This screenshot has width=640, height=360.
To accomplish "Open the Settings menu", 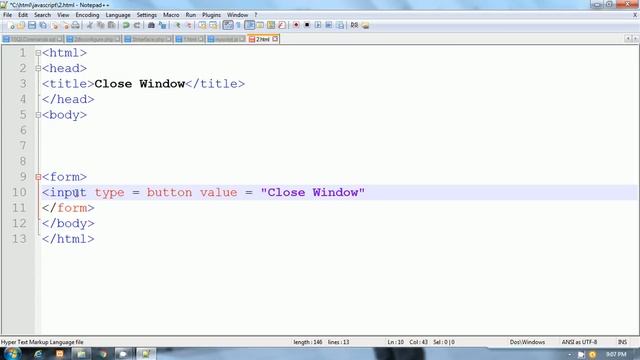I will (x=147, y=15).
